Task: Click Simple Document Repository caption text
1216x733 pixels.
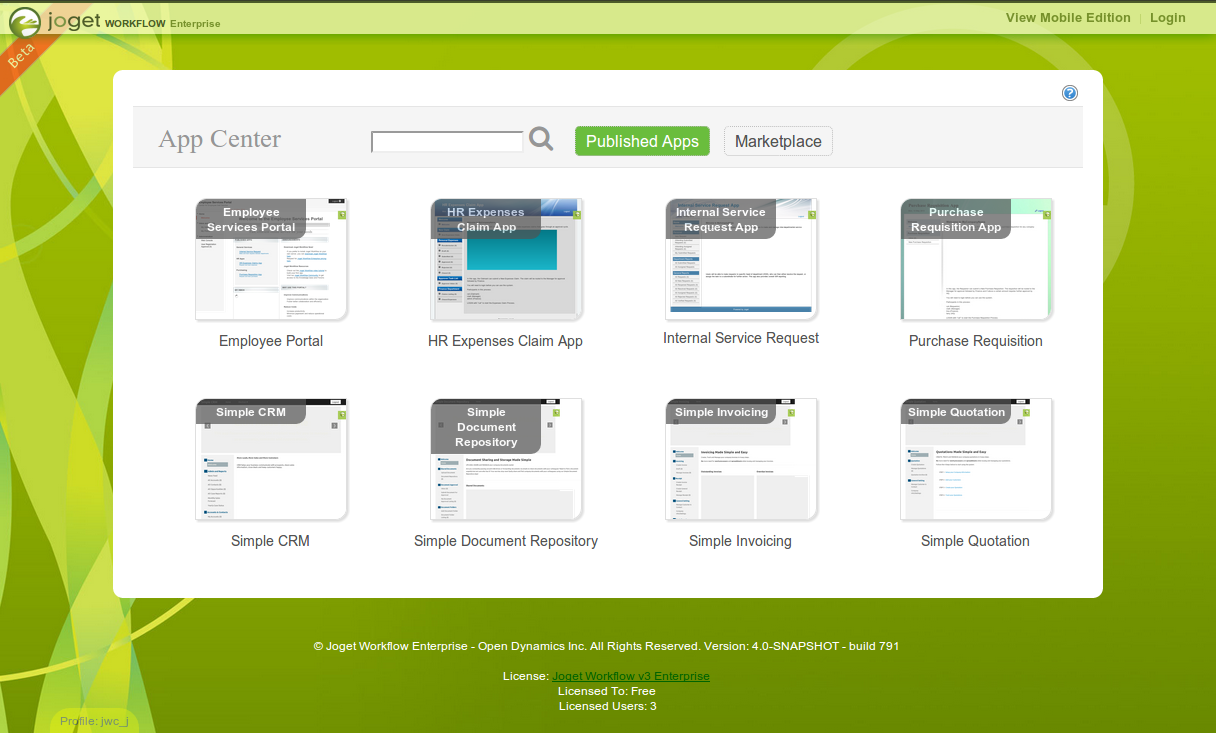Action: (x=506, y=541)
